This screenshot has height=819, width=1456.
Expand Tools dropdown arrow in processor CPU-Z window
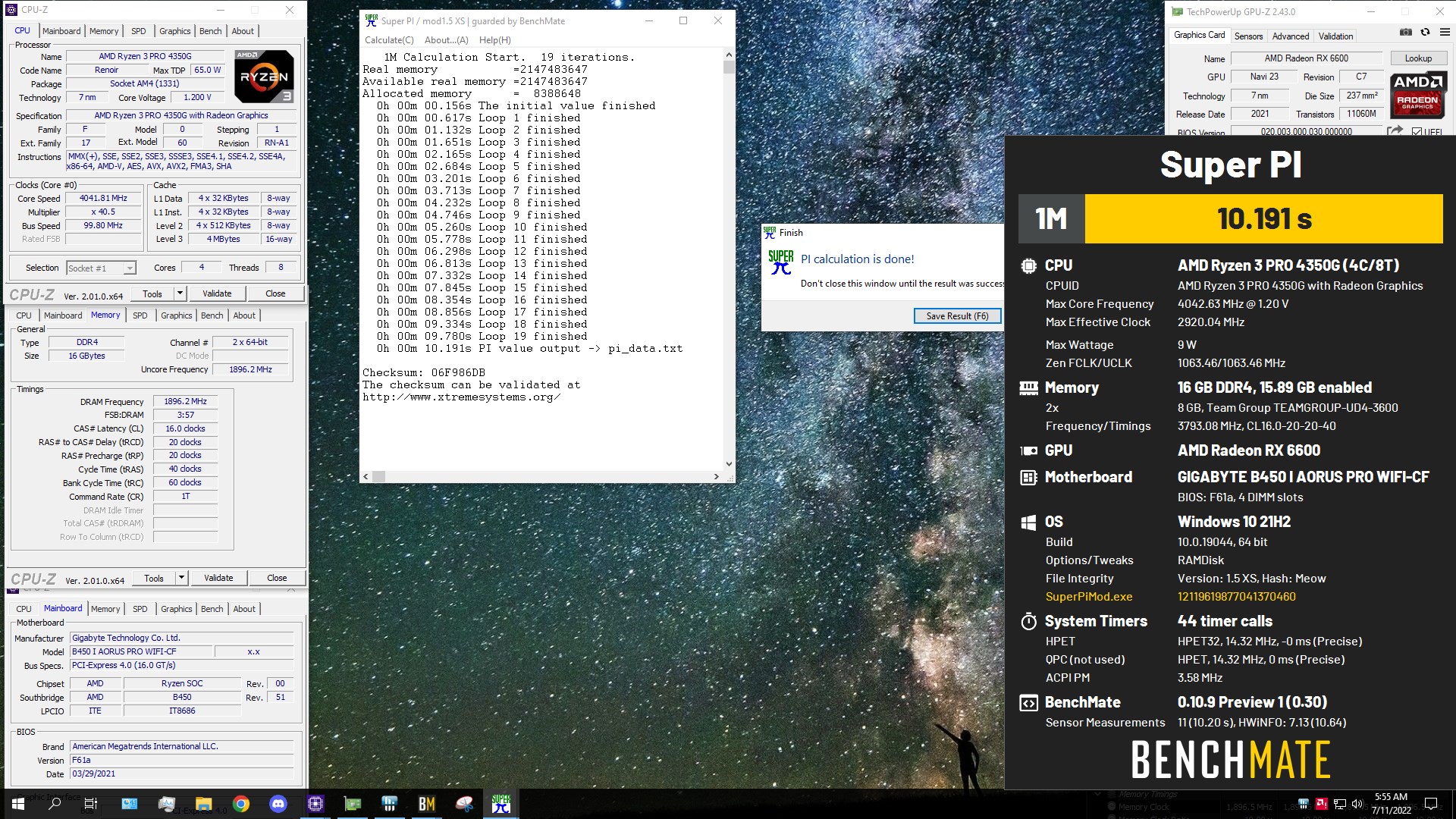180,293
